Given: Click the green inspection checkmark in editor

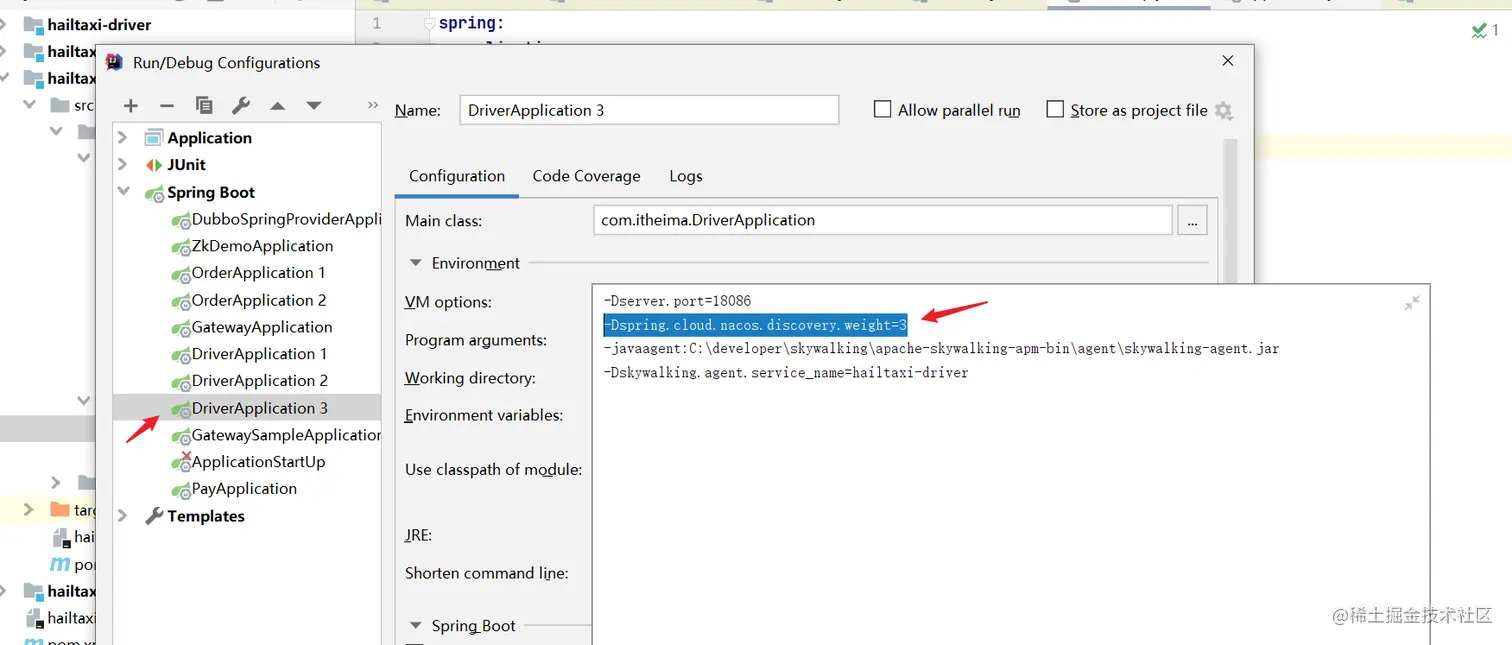Looking at the screenshot, I should tap(1479, 31).
